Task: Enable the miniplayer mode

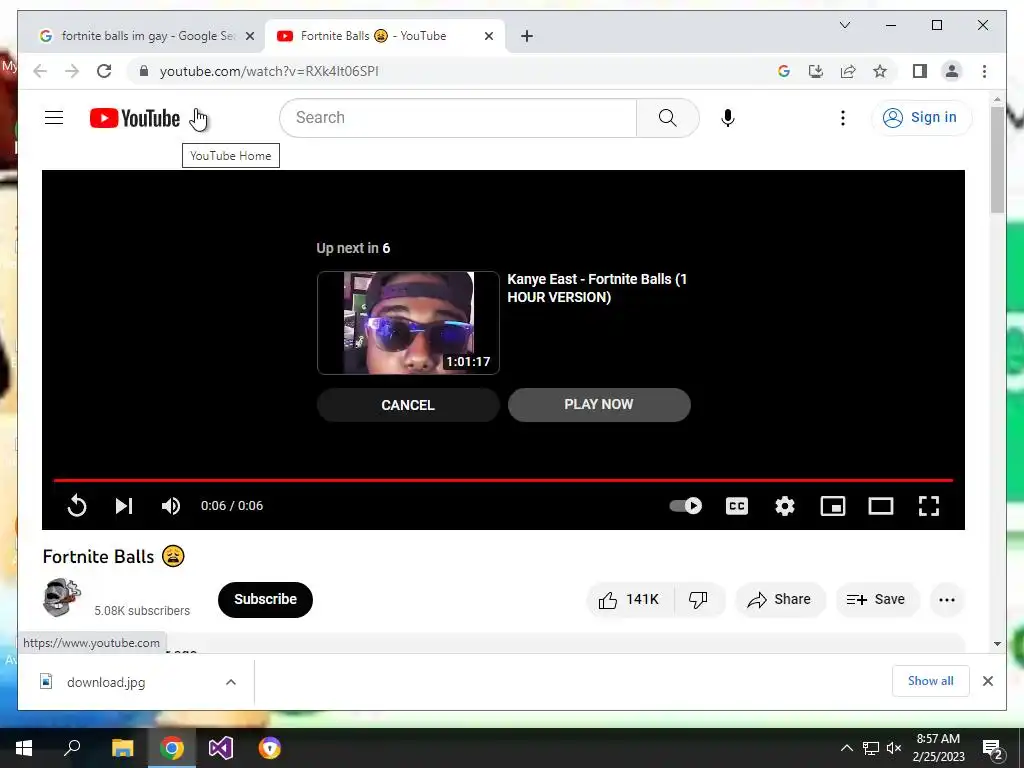Action: [x=833, y=505]
